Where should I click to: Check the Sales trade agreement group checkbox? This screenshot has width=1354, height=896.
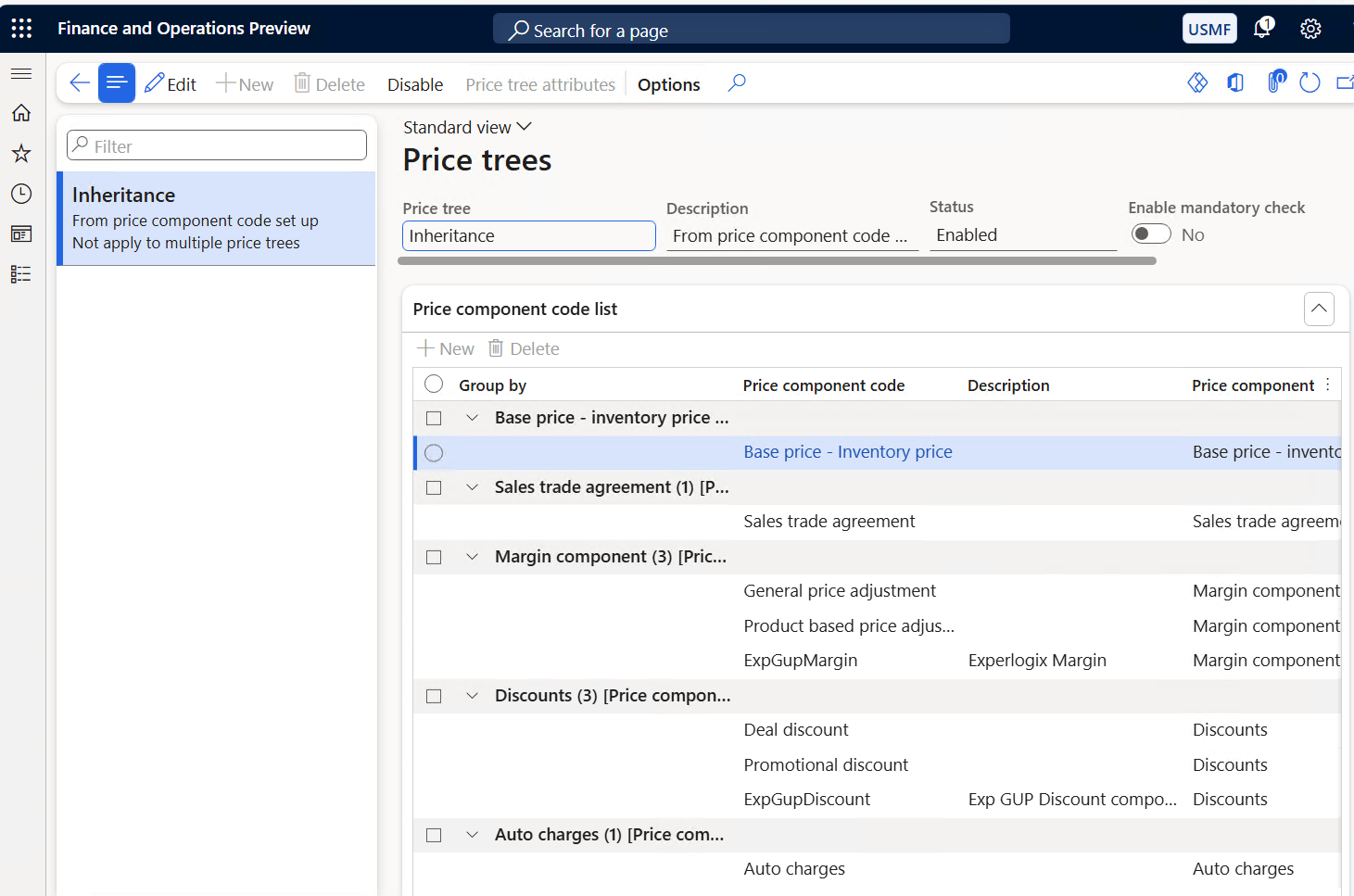click(x=434, y=487)
